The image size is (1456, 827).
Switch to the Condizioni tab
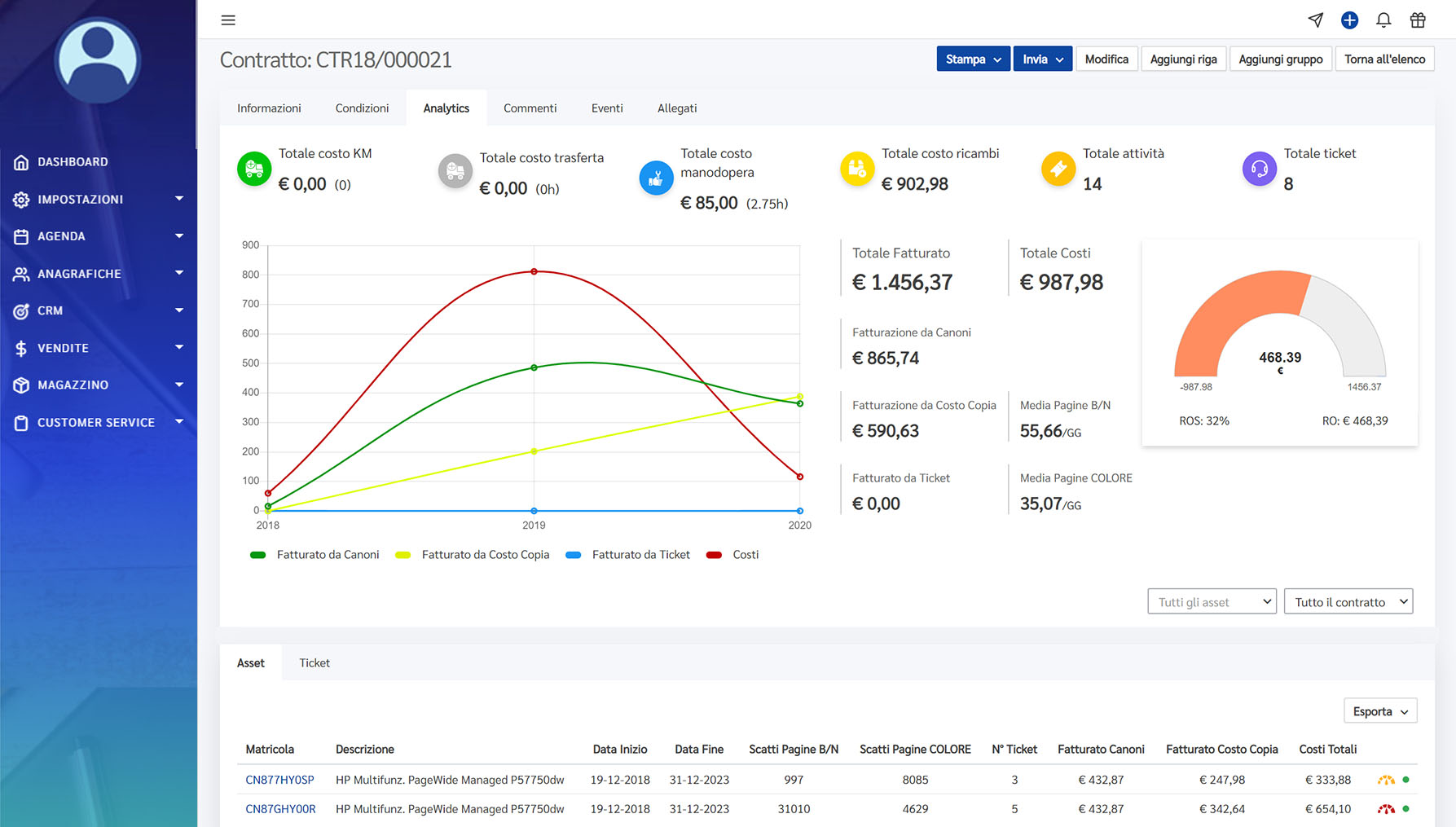point(362,108)
